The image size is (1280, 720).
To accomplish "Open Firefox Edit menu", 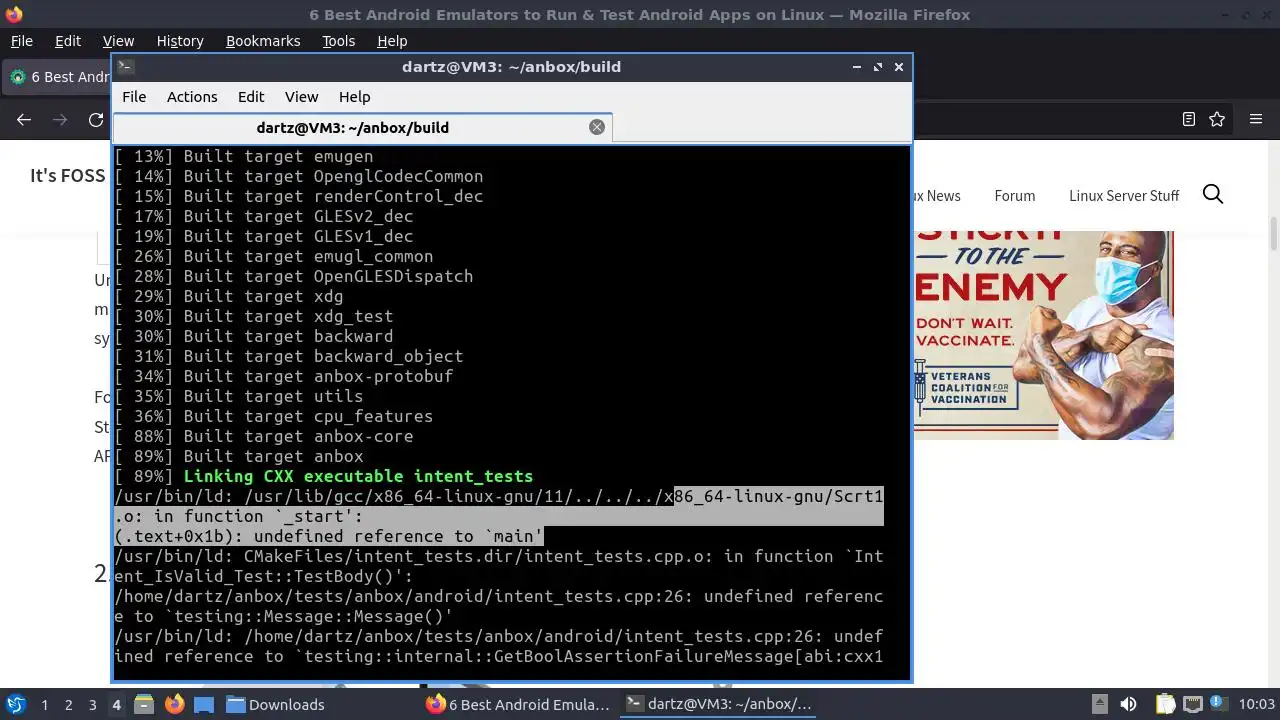I will [68, 41].
